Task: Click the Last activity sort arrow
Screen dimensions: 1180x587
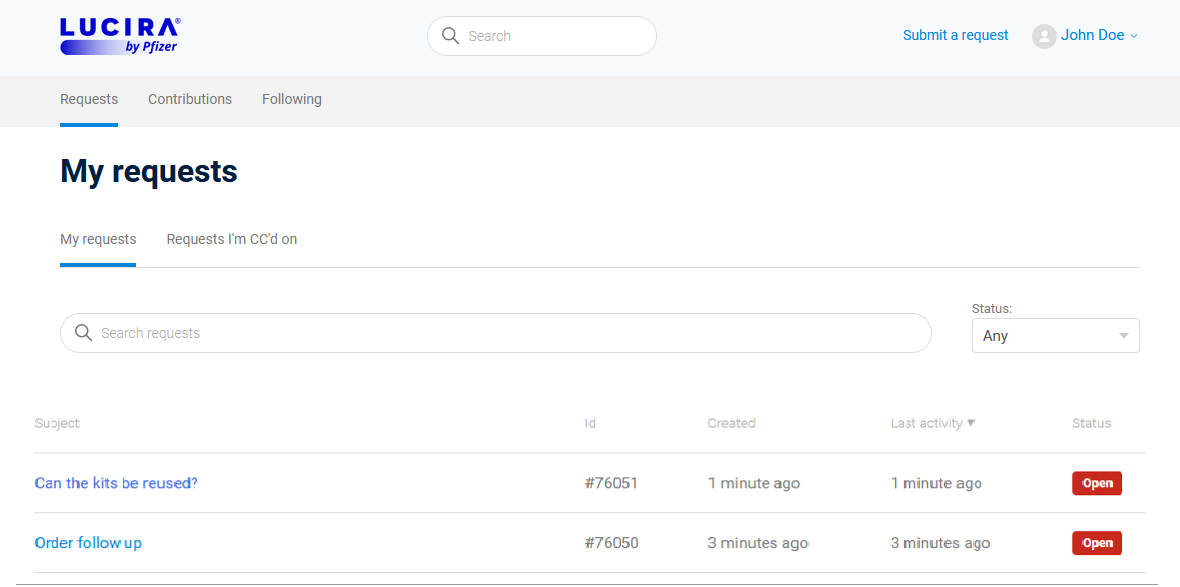Action: click(972, 423)
